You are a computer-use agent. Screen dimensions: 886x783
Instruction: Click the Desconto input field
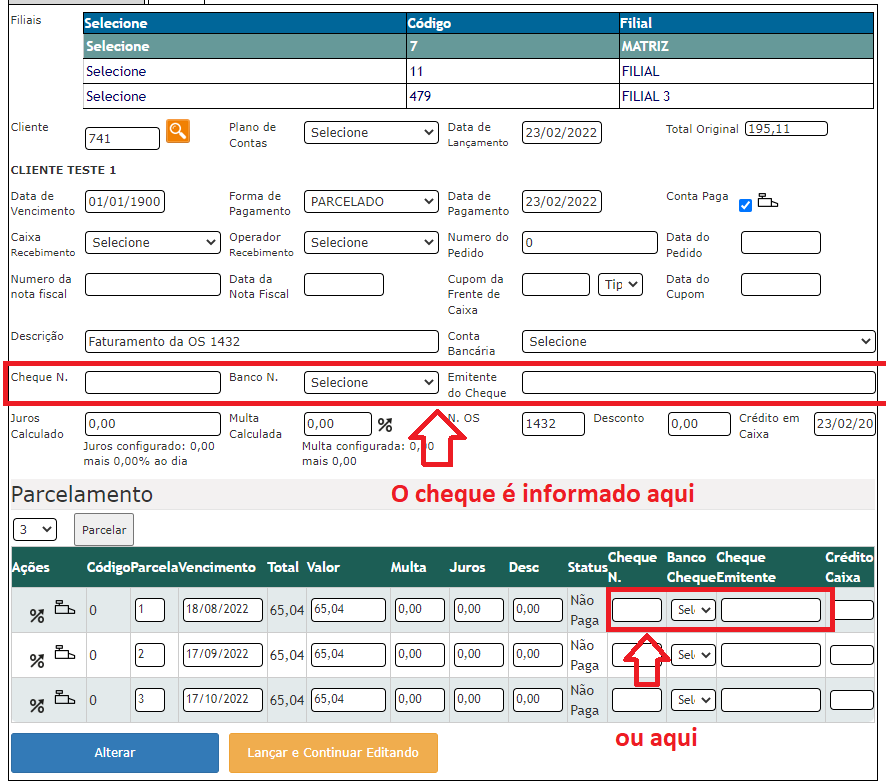699,424
